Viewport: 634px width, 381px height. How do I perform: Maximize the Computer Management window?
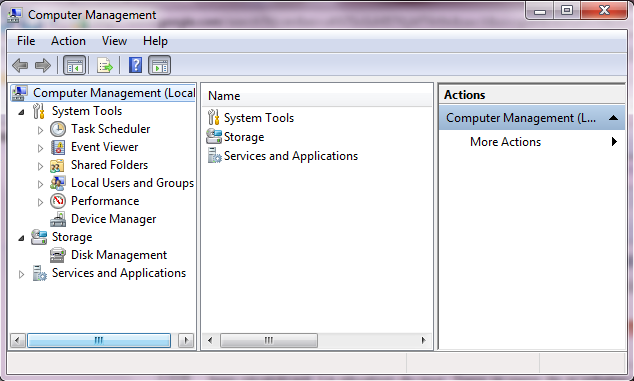click(567, 10)
